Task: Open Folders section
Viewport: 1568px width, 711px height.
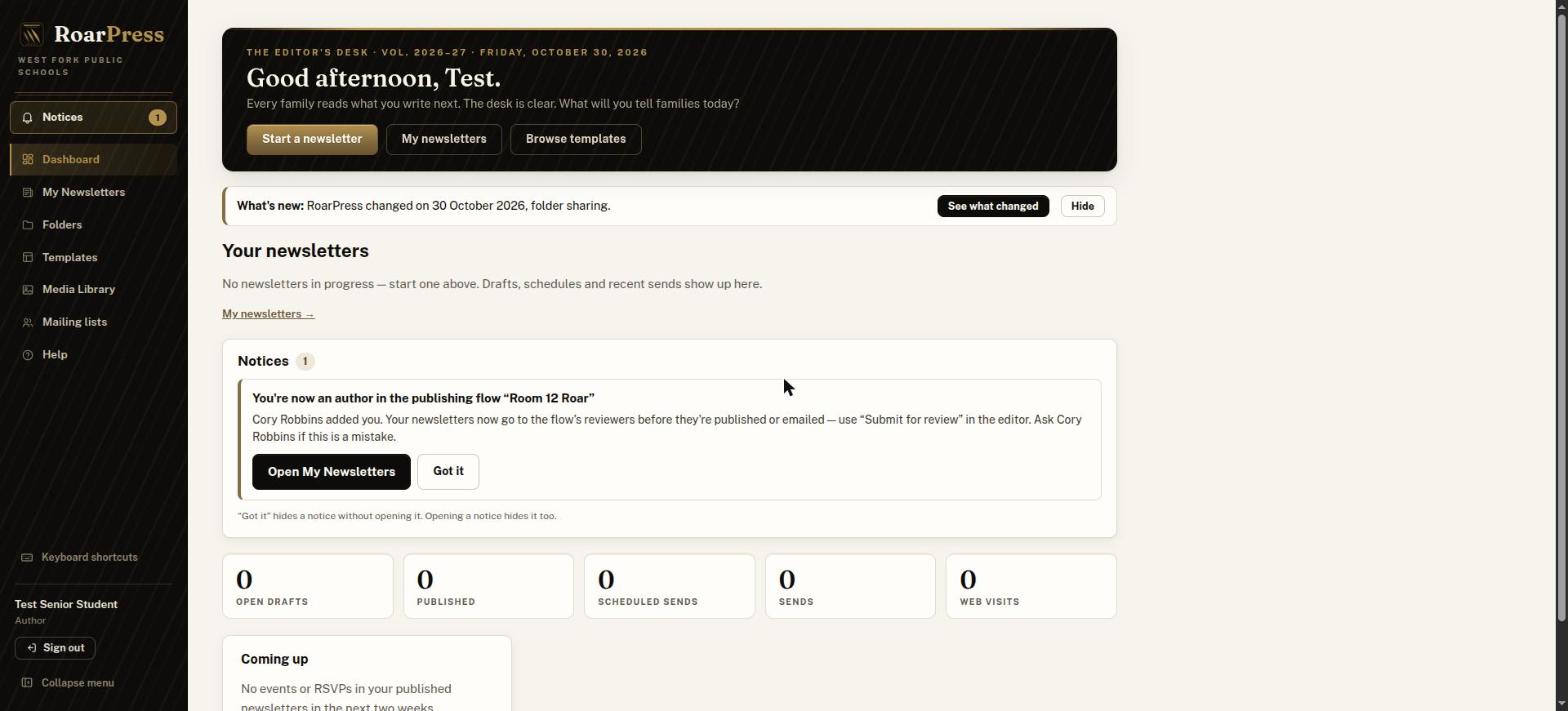Action: pos(94,225)
